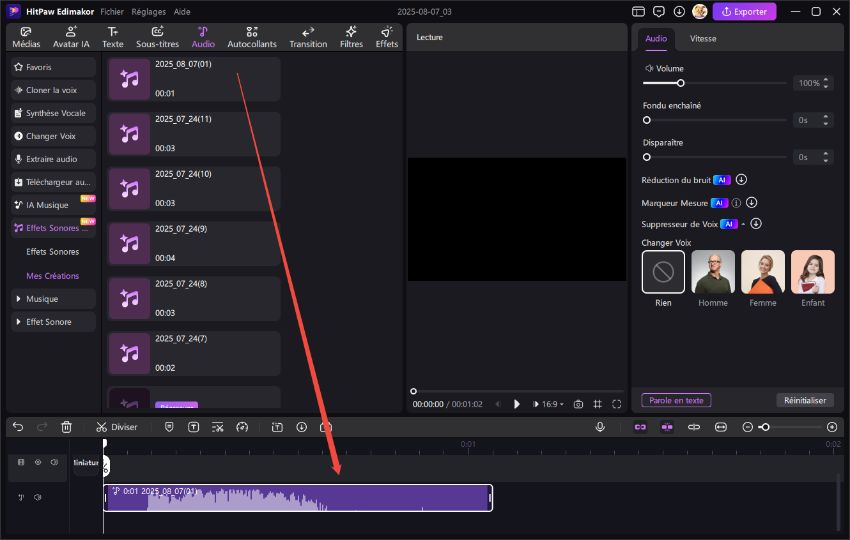The width and height of the screenshot is (850, 540).
Task: Click the Fondu enchaîné slider handle
Action: click(647, 120)
